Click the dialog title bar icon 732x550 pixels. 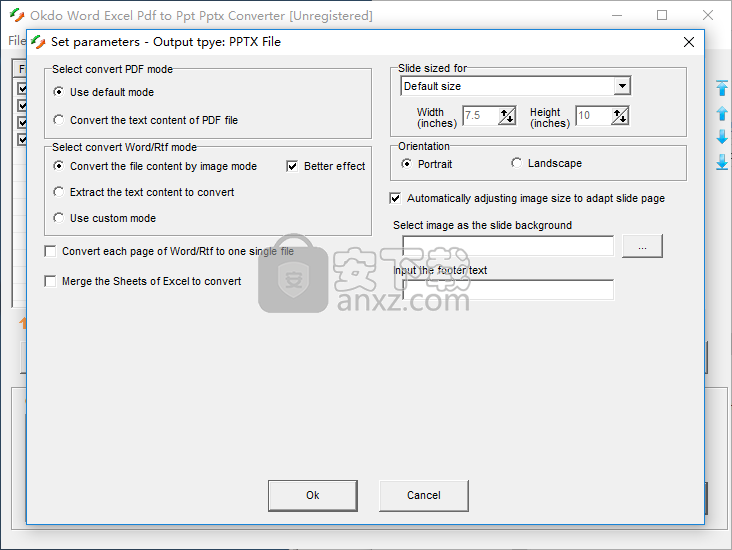click(x=38, y=42)
